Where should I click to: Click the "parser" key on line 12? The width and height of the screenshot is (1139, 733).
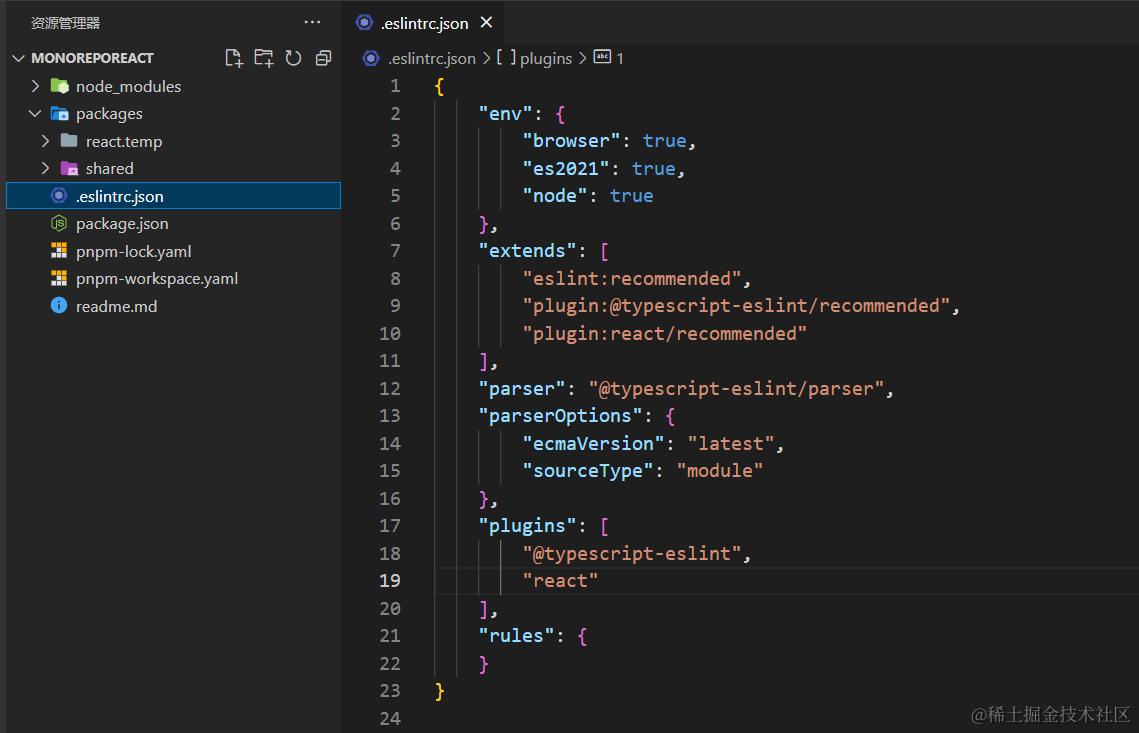(x=522, y=389)
